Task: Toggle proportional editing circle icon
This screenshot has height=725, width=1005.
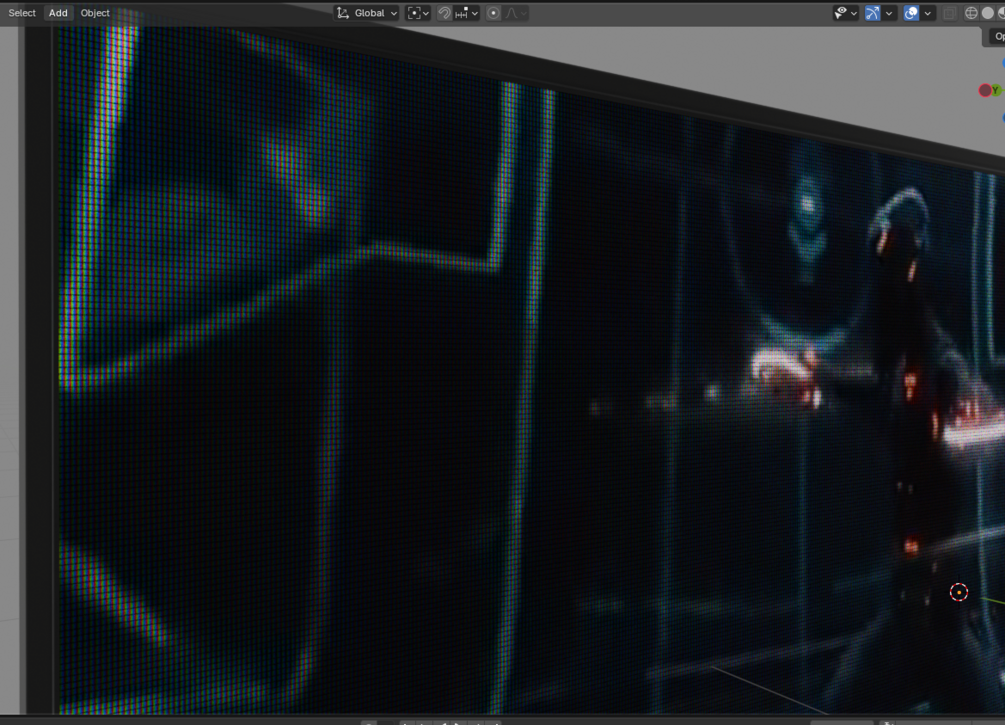Action: pos(493,13)
